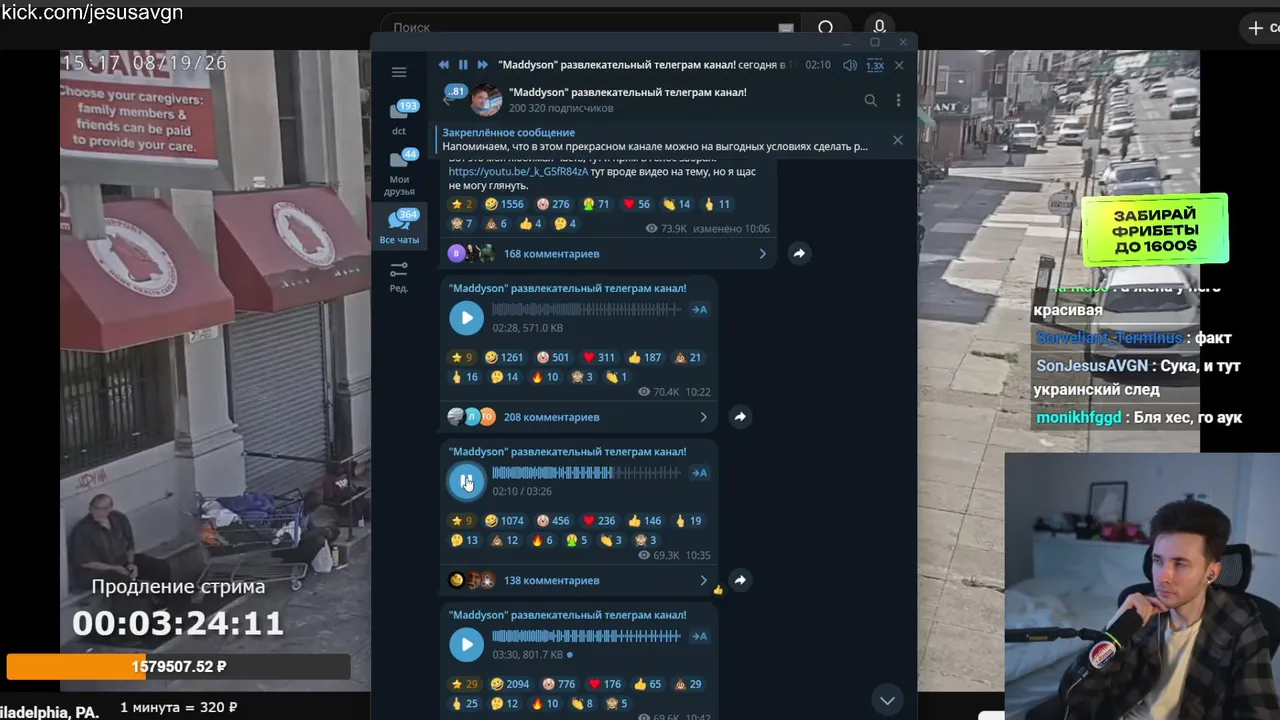1280x720 pixels.
Task: Toggle the poop 21 reaction
Action: tap(688, 357)
